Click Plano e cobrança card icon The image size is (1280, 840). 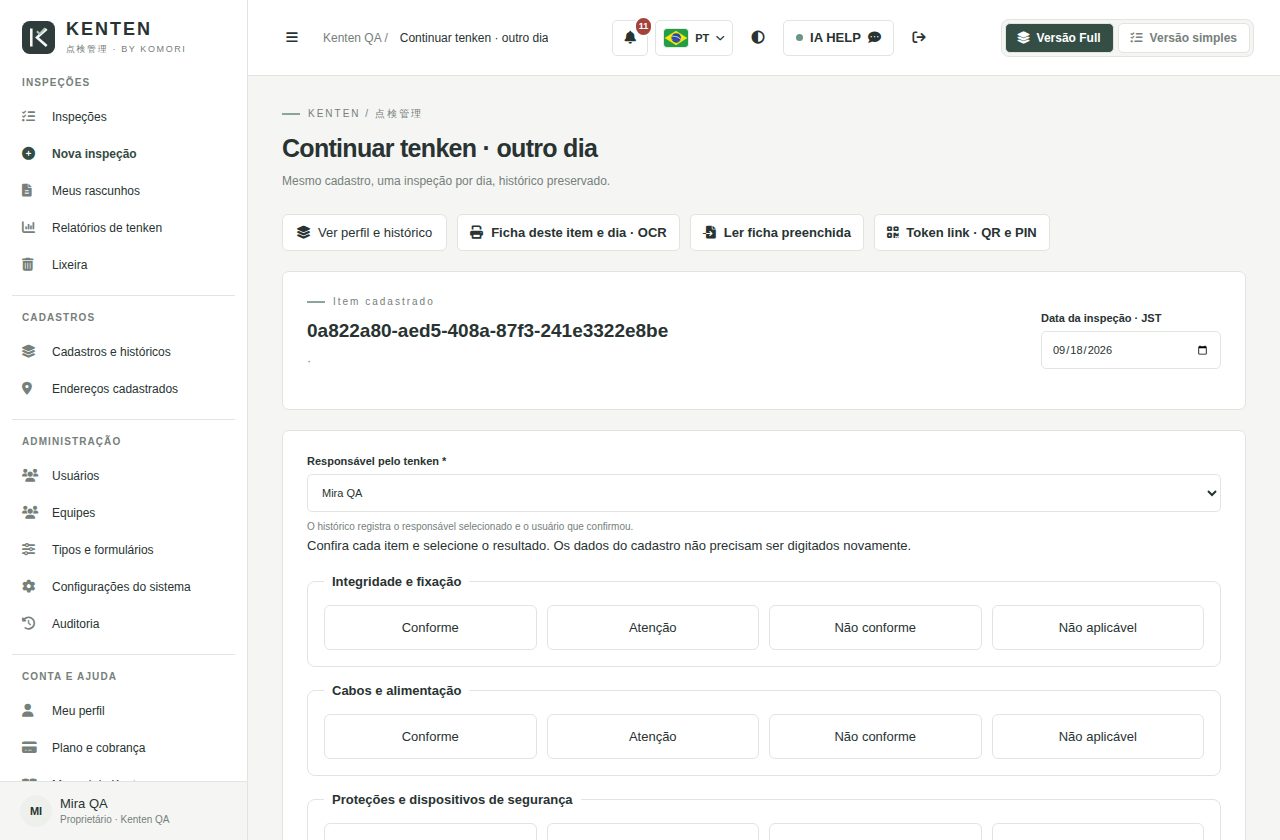(29, 748)
